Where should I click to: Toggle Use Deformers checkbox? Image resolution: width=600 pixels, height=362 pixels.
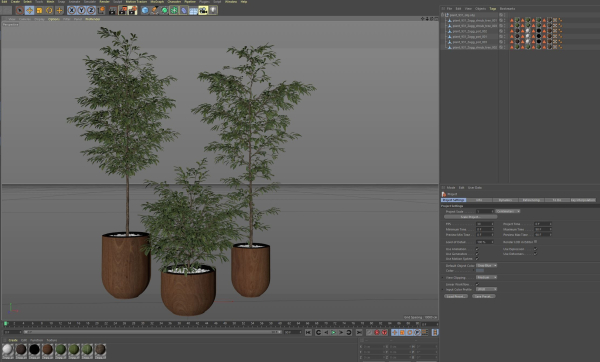click(x=535, y=254)
